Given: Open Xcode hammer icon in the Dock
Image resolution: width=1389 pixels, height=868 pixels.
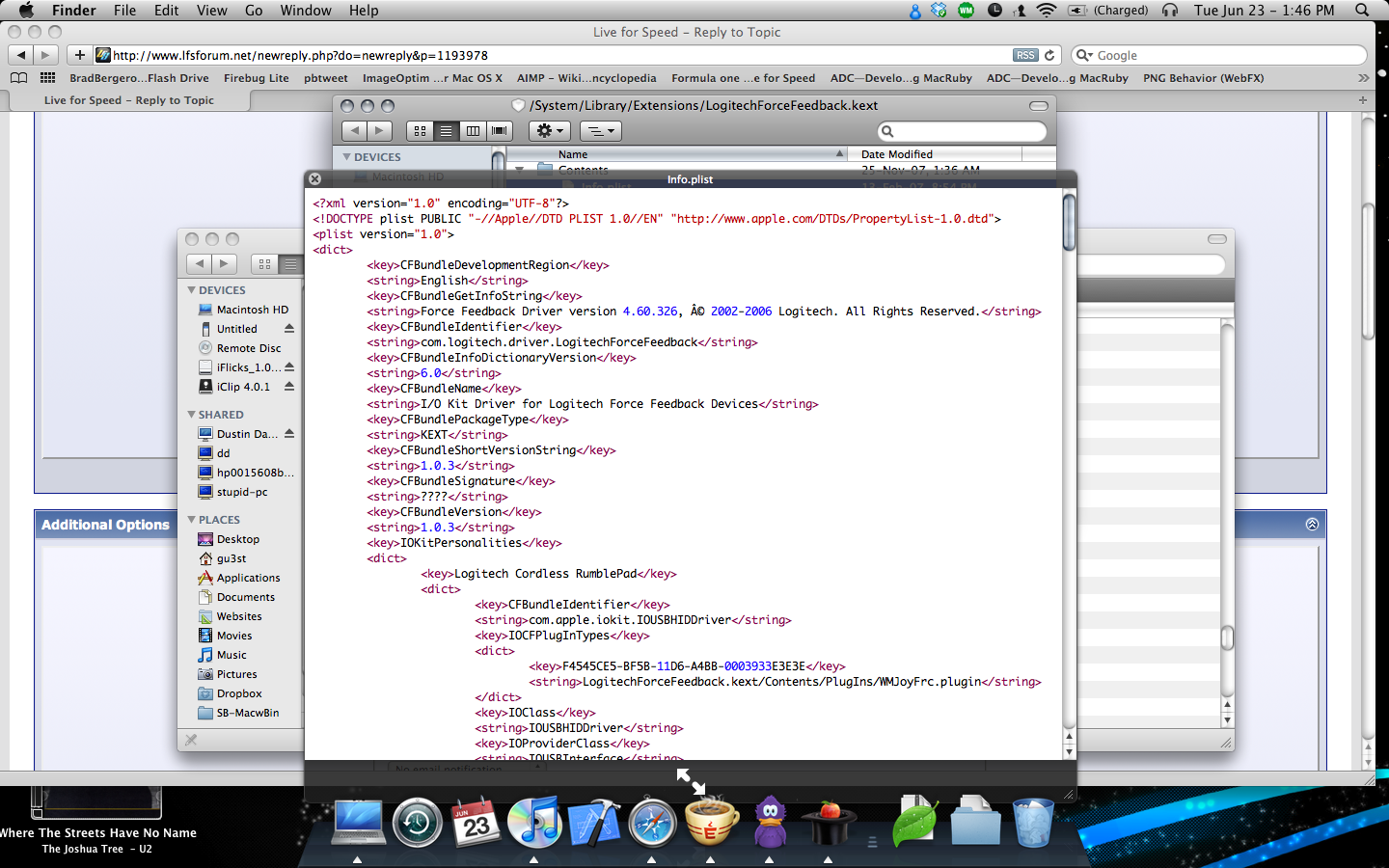Looking at the screenshot, I should [x=593, y=823].
